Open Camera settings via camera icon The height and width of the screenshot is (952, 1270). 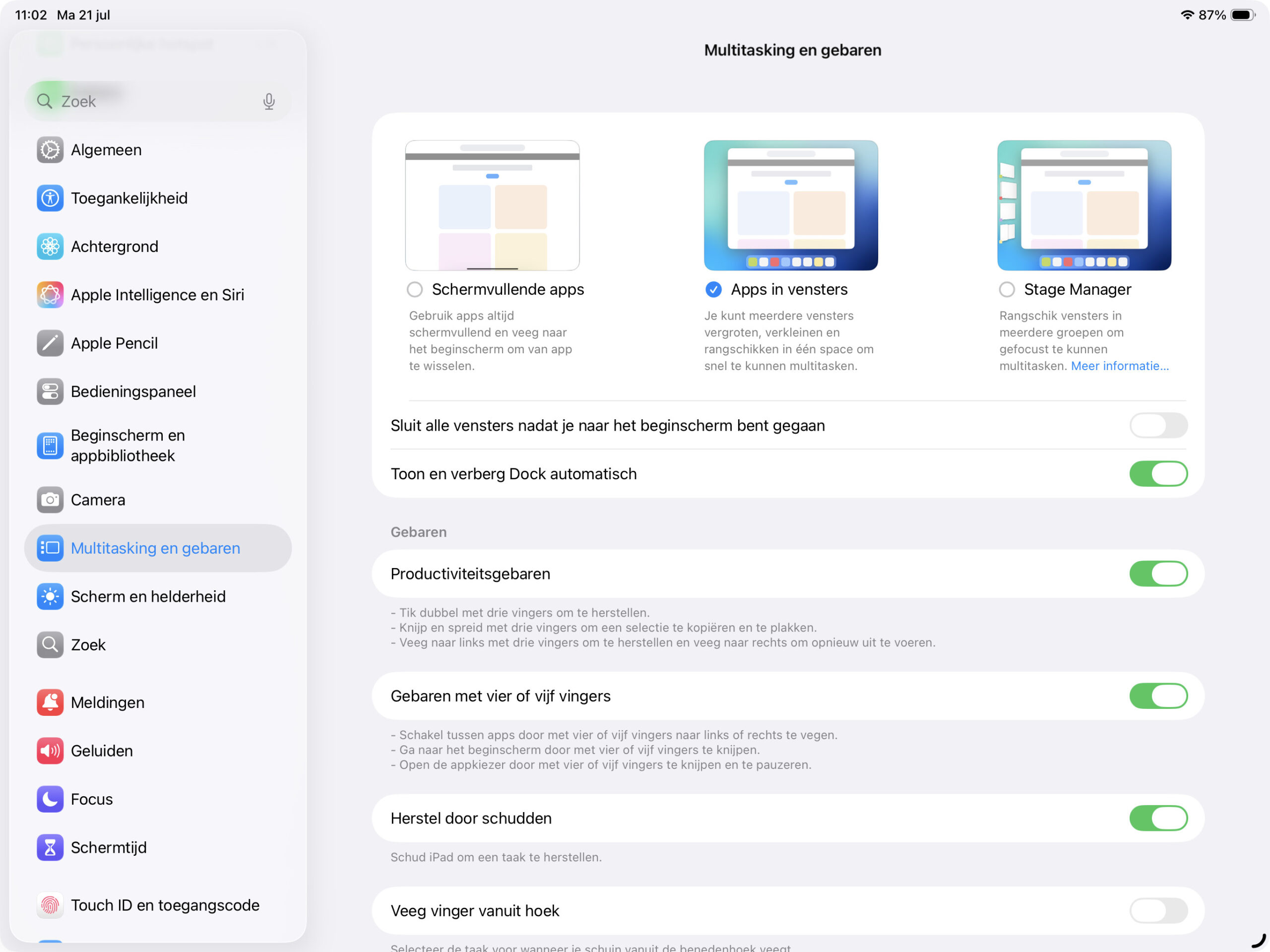click(50, 500)
